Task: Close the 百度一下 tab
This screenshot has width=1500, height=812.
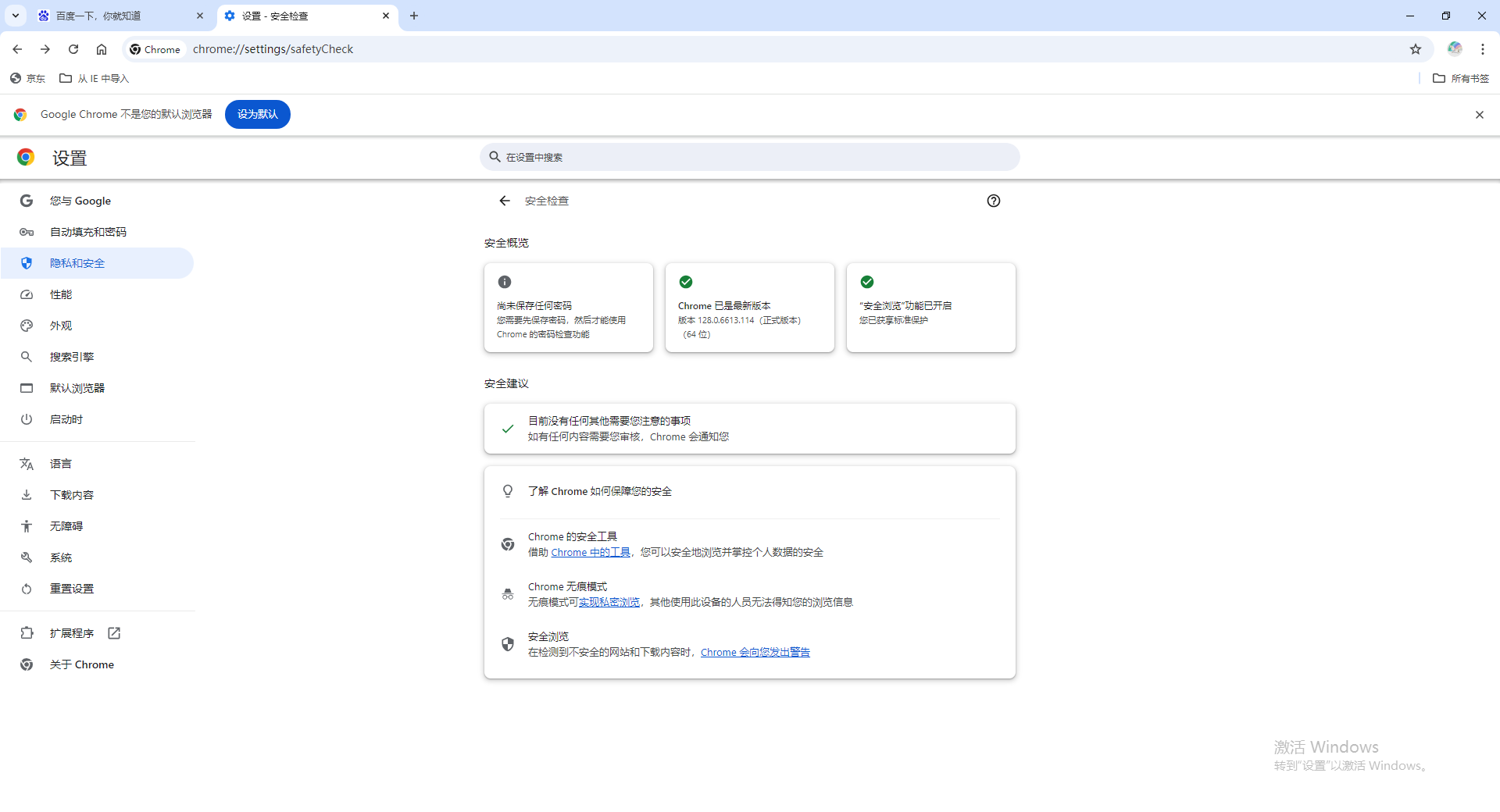Action: tap(200, 16)
